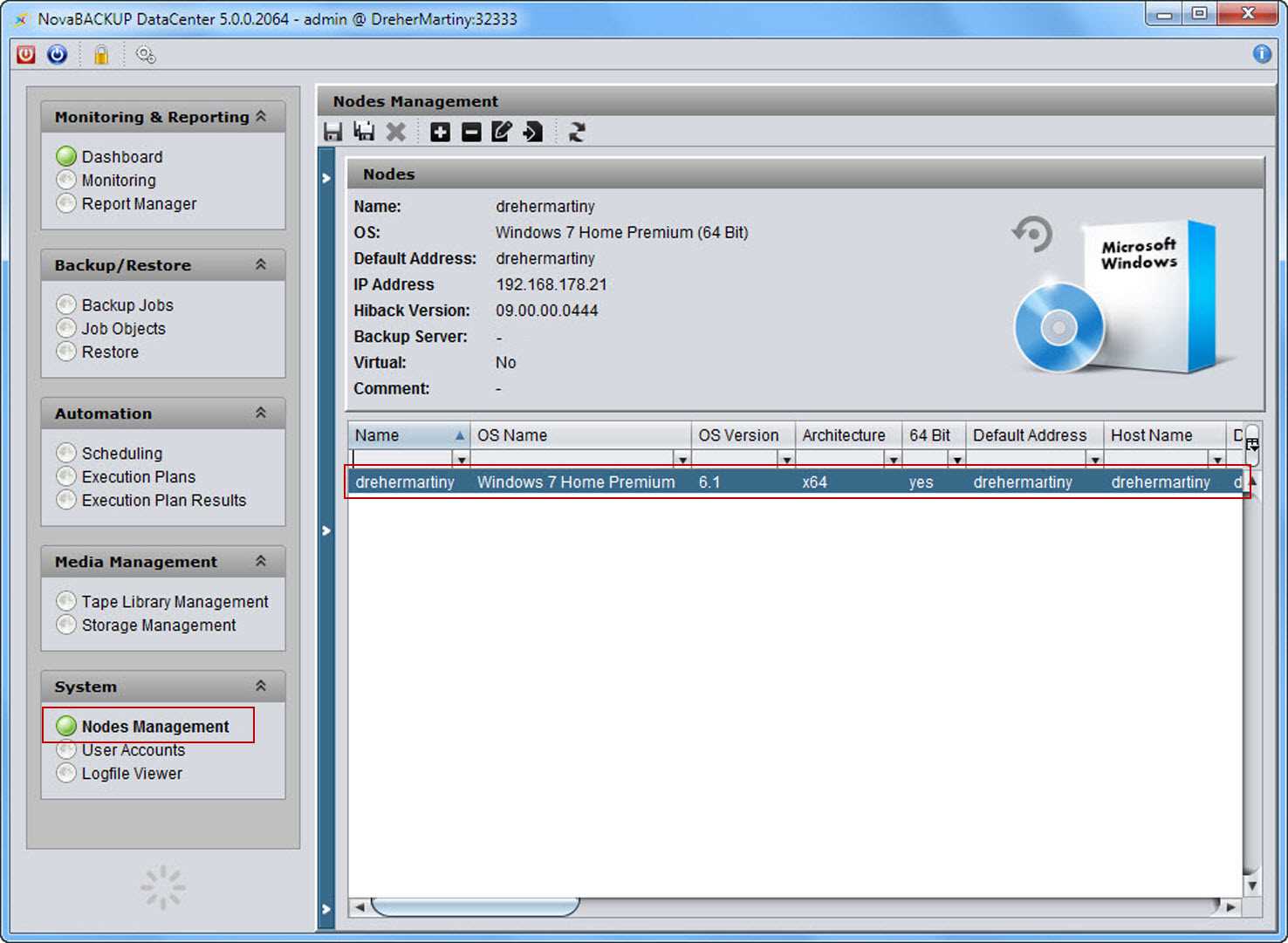Edit the node using the pencil icon
Viewport: 1288px width, 943px height.
[501, 132]
